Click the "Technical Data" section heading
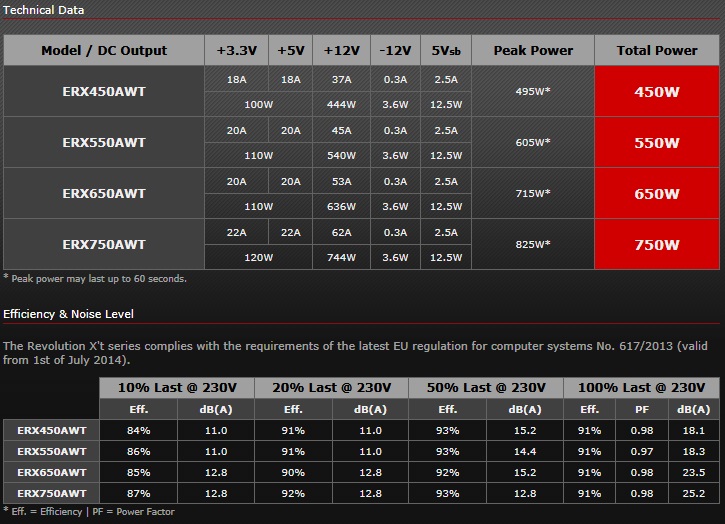725x524 pixels. (x=43, y=10)
